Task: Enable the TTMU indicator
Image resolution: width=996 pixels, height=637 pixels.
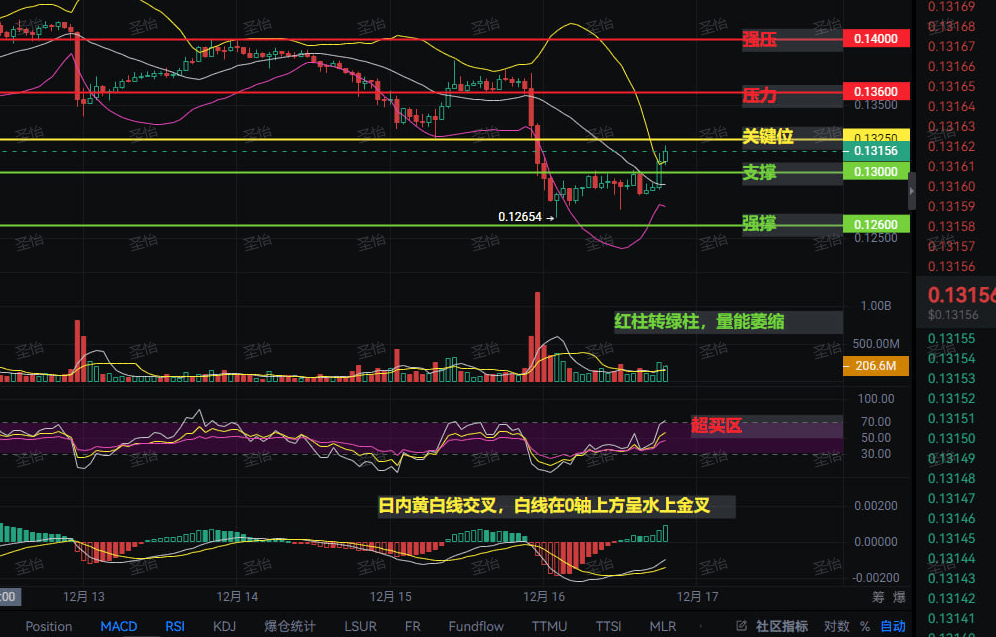Action: click(x=549, y=626)
